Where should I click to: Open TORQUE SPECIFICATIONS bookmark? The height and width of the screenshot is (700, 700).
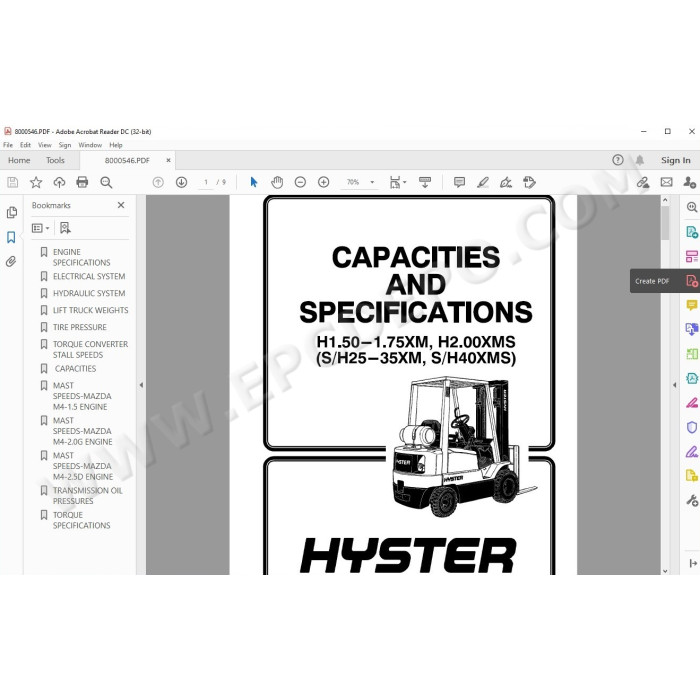coord(82,520)
